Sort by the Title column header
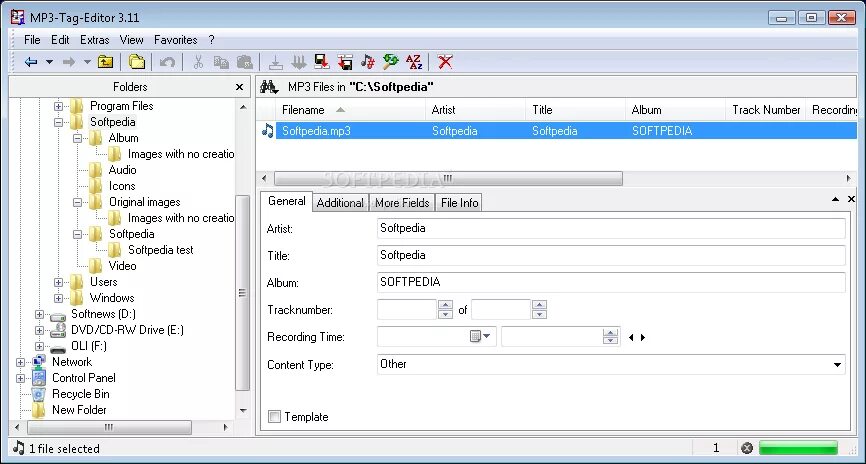The height and width of the screenshot is (464, 866). (x=575, y=110)
